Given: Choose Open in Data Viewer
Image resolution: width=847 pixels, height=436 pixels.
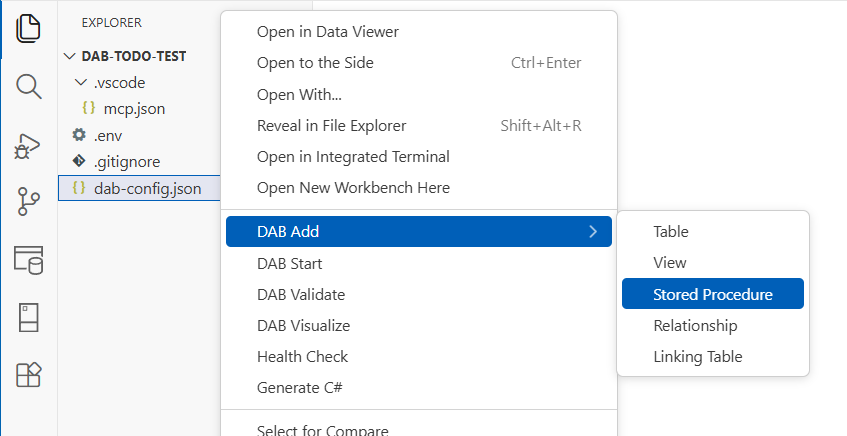Looking at the screenshot, I should tap(327, 32).
